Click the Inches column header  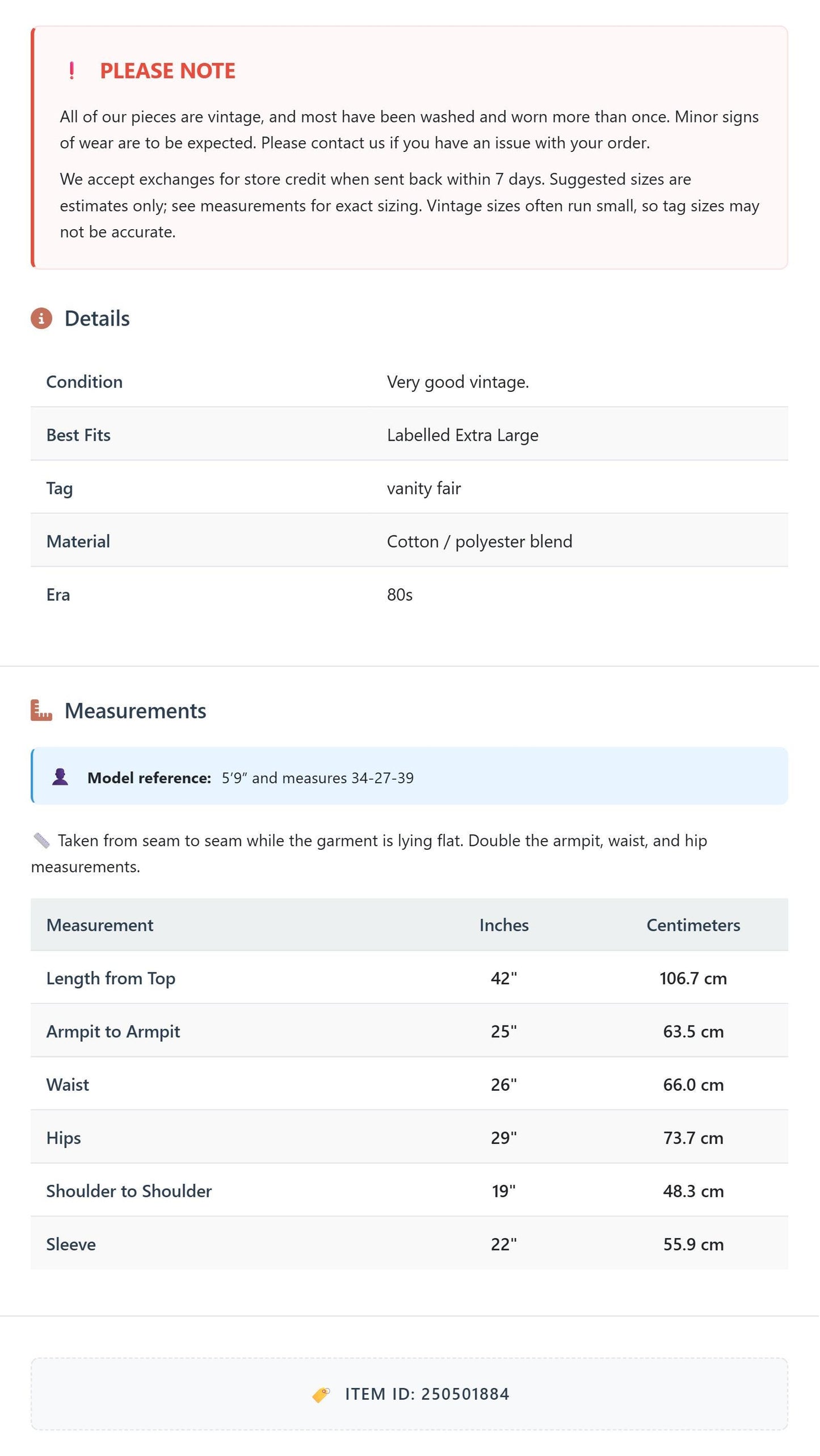(504, 925)
